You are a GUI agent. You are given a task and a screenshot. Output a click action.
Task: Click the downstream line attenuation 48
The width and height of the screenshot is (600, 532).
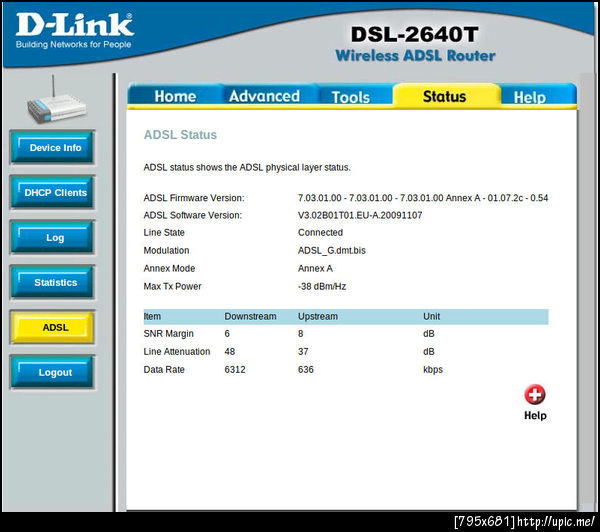230,351
